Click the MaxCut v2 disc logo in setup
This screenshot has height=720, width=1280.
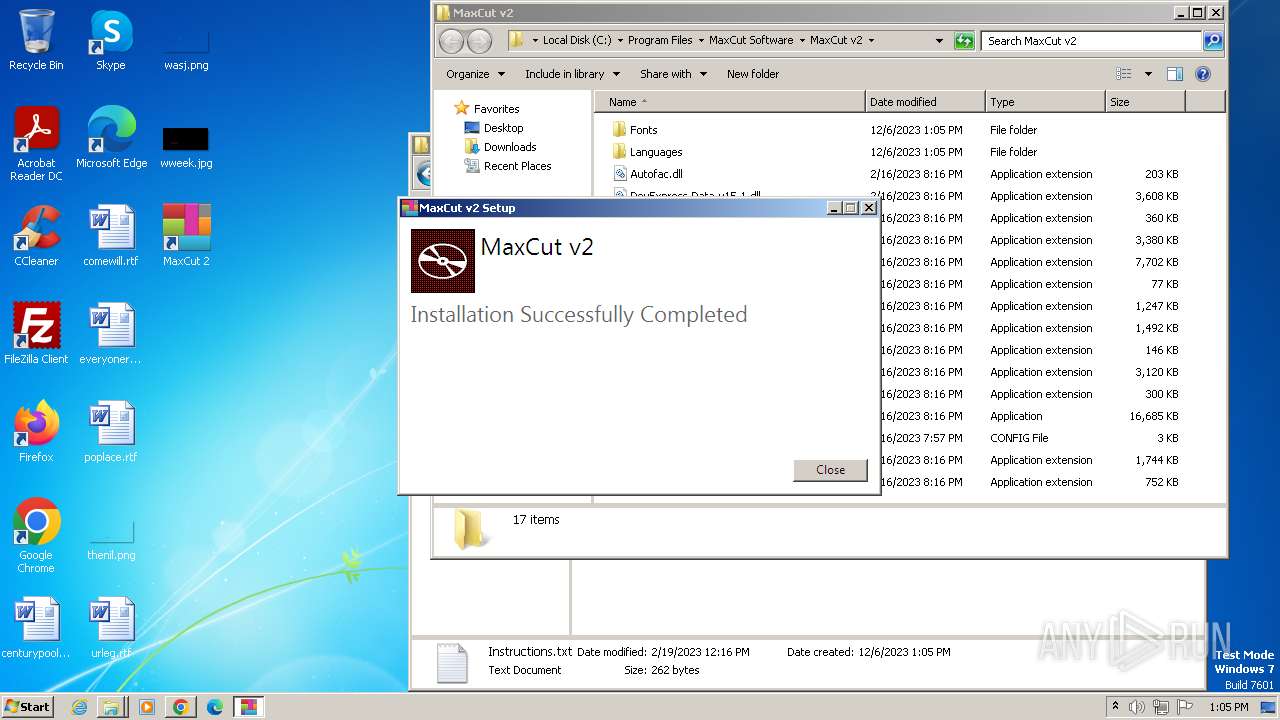point(443,261)
